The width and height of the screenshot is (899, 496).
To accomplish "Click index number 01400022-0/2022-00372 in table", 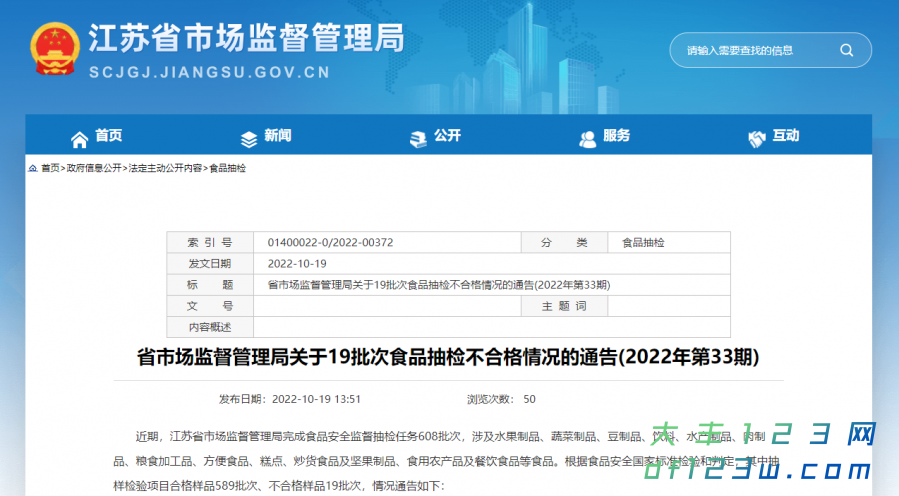I will tap(330, 242).
